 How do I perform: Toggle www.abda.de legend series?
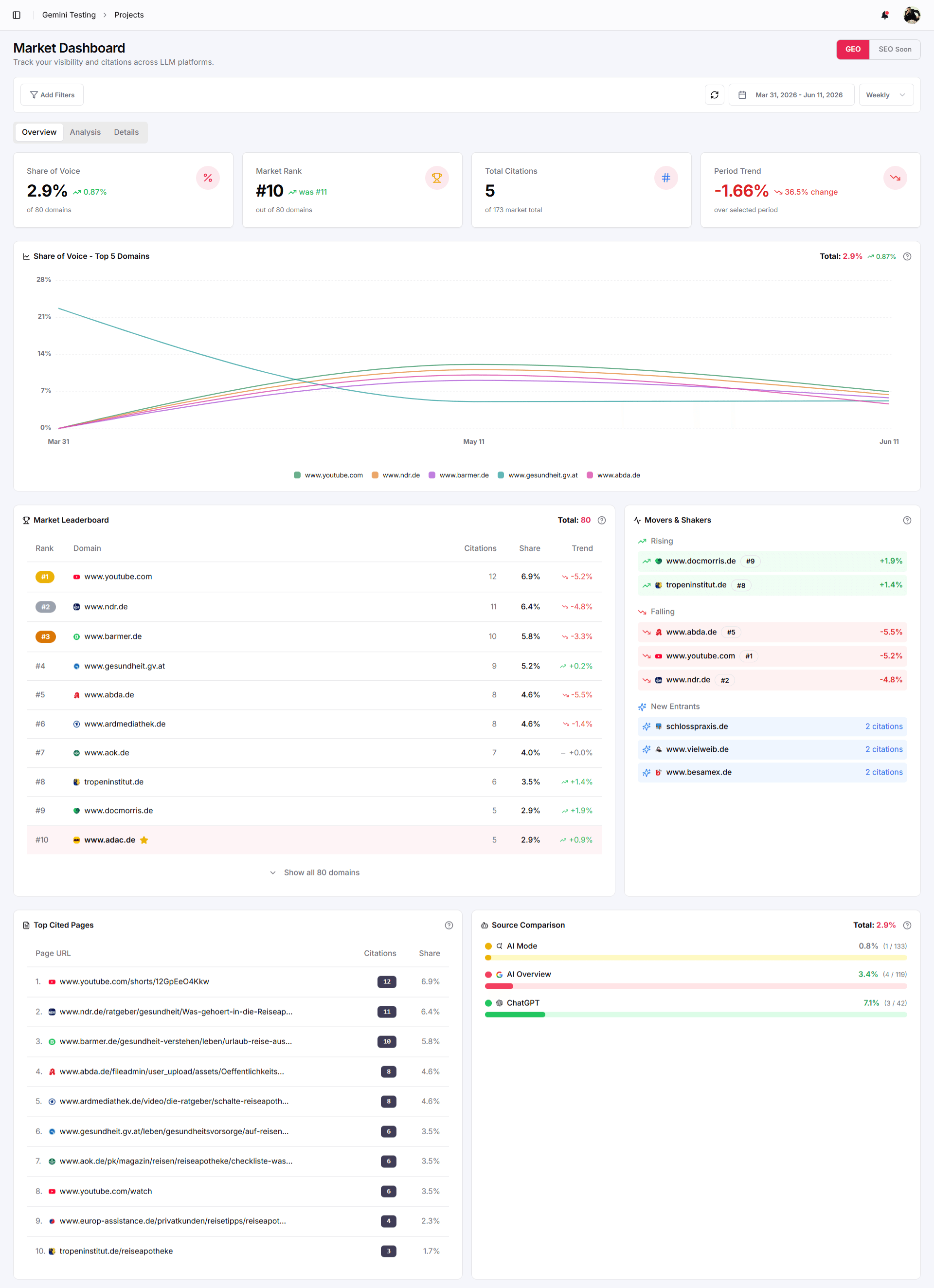[x=613, y=475]
